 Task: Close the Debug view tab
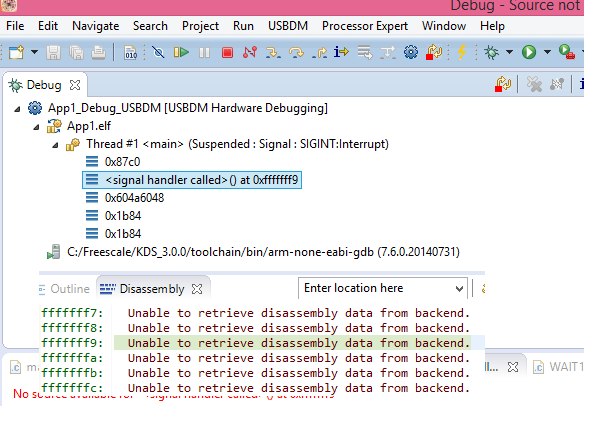click(75, 85)
